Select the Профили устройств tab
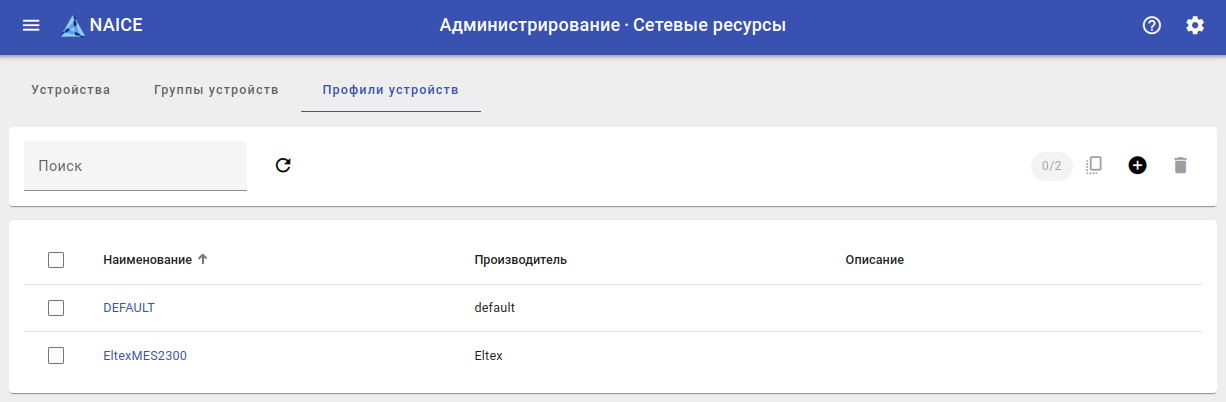 (x=390, y=90)
